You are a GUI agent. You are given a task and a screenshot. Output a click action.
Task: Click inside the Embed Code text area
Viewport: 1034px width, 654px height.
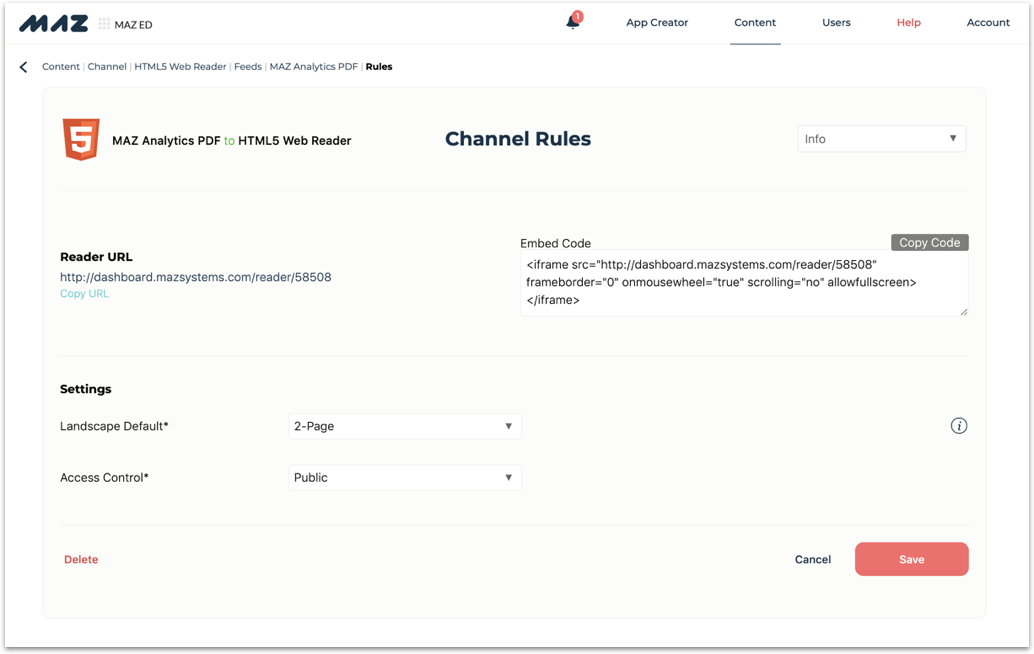coord(744,283)
